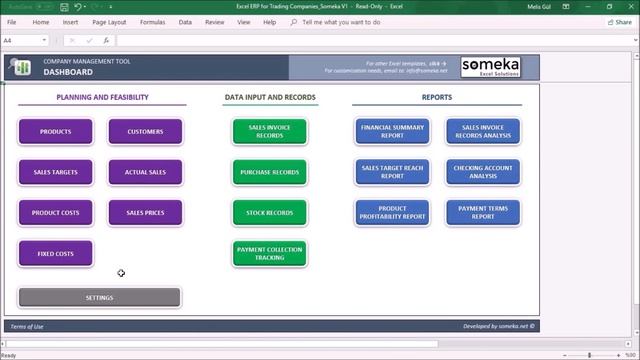
Task: Toggle the AutoSave switch
Action: click(44, 7)
